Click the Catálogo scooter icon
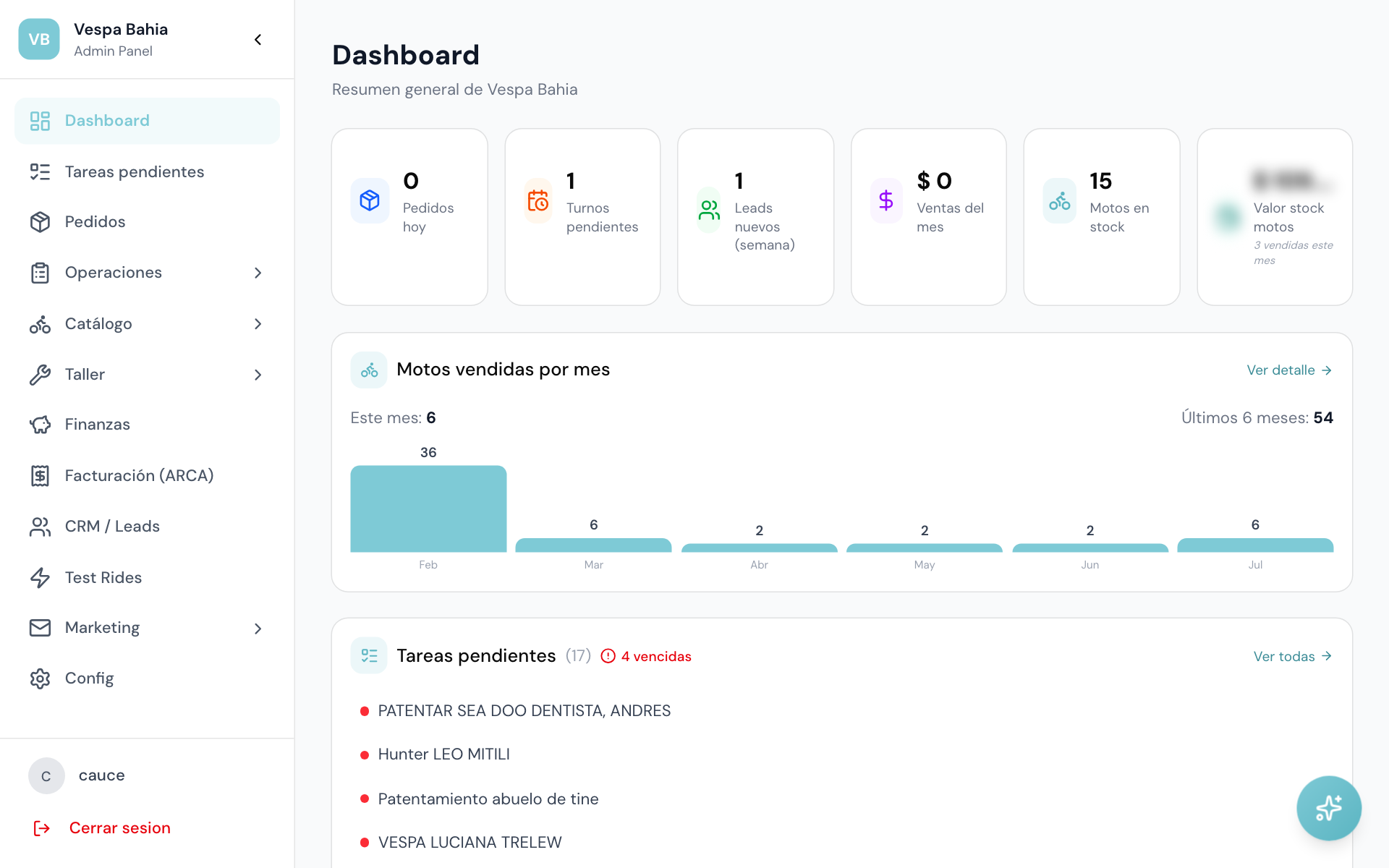 (x=40, y=324)
